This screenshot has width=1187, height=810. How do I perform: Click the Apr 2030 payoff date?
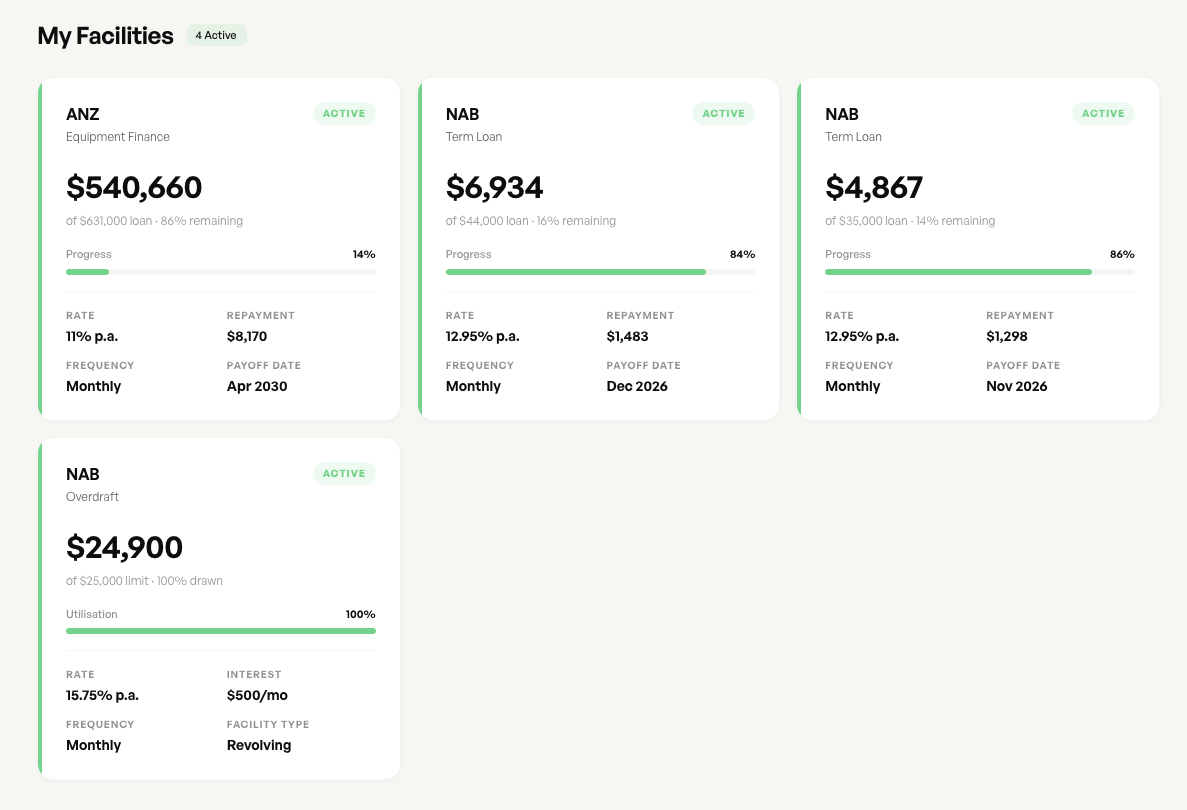[257, 386]
